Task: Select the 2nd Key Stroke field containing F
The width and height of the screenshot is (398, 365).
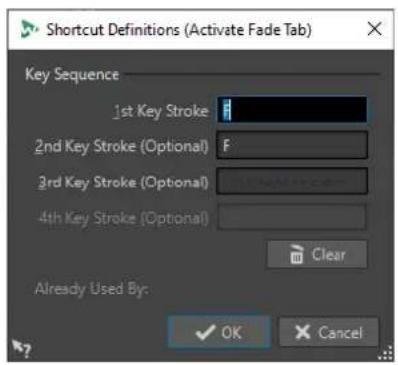Action: click(292, 145)
